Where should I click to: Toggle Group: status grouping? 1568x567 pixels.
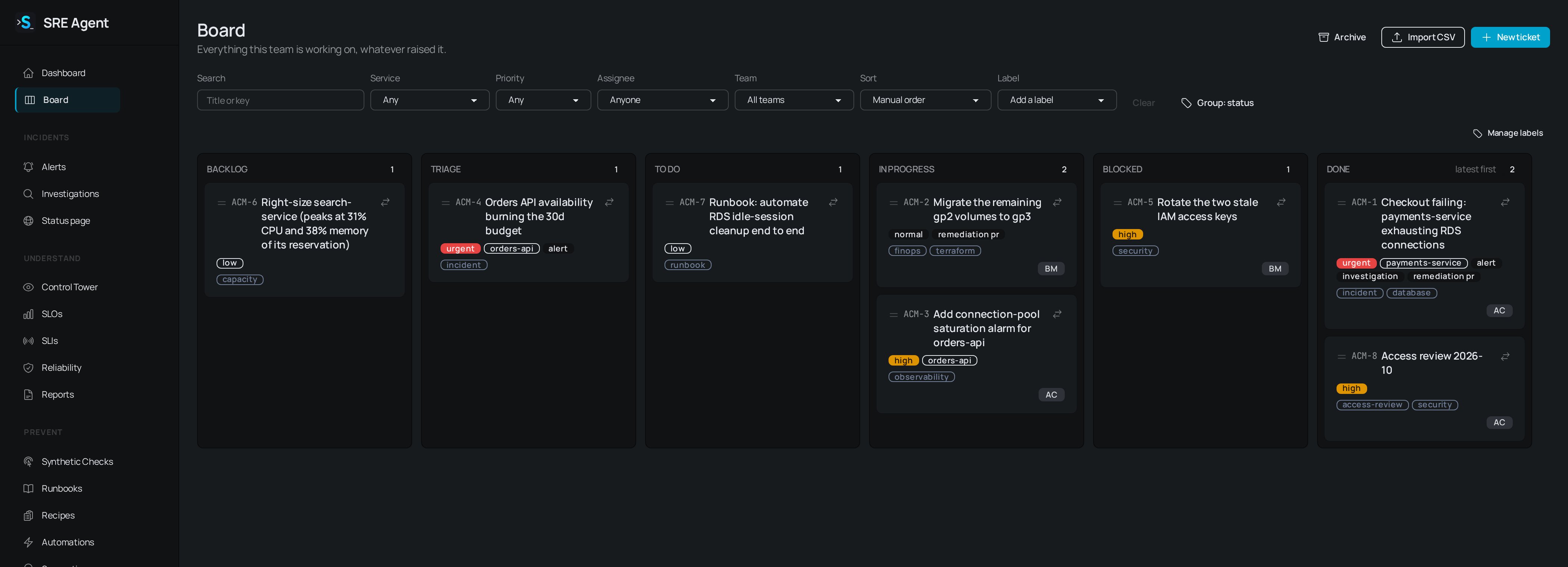(x=1217, y=103)
